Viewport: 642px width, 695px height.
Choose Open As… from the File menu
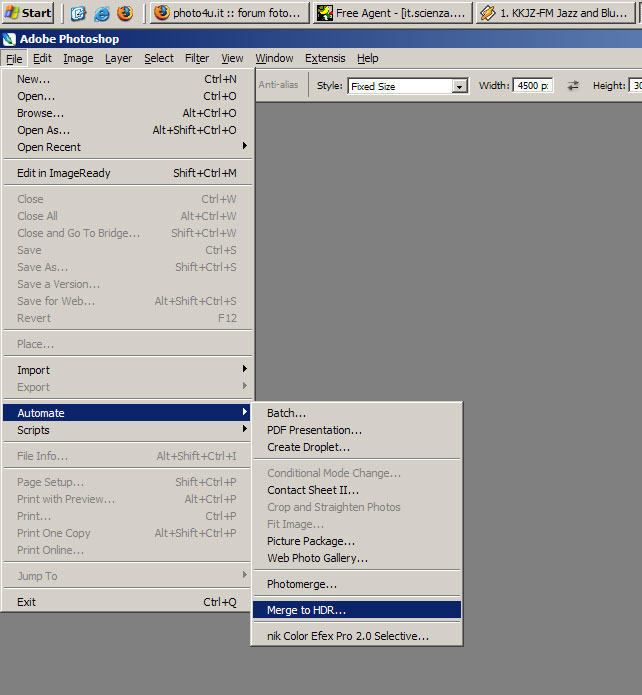pos(127,130)
